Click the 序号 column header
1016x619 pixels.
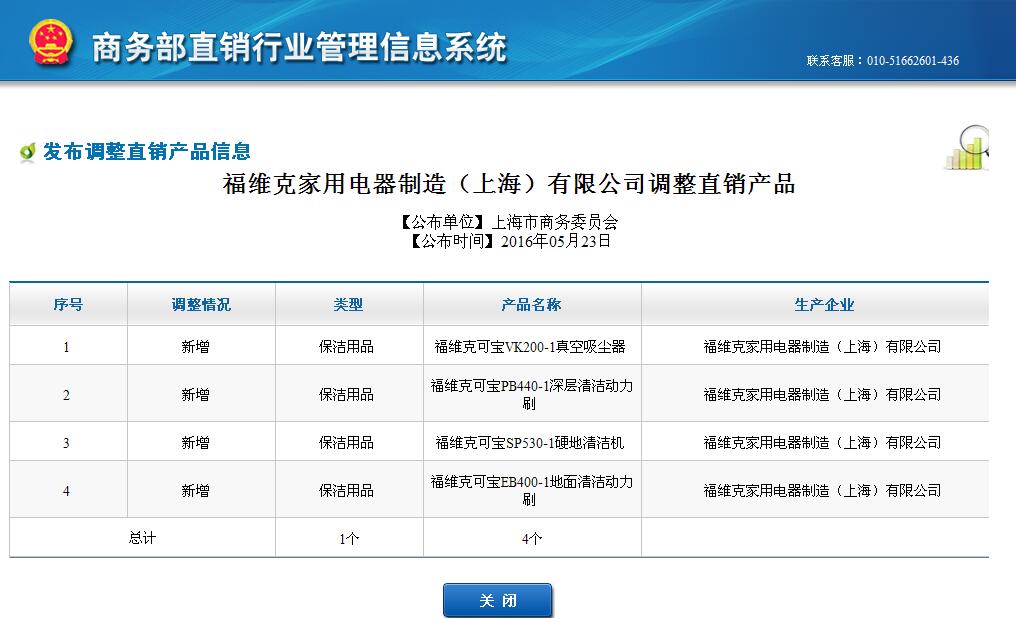pos(68,305)
